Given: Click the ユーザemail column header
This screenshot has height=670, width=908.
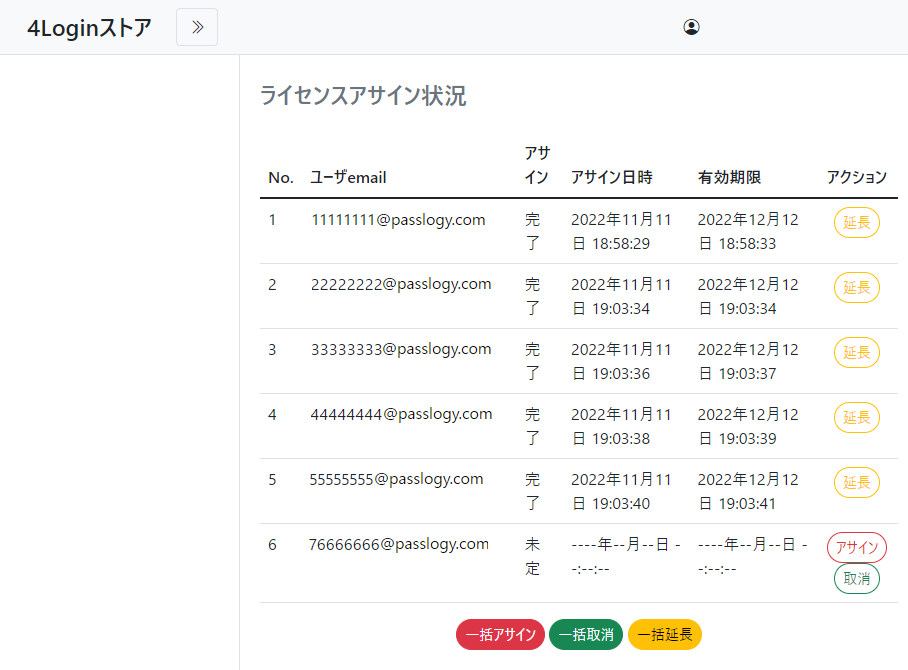Looking at the screenshot, I should pyautogui.click(x=348, y=177).
